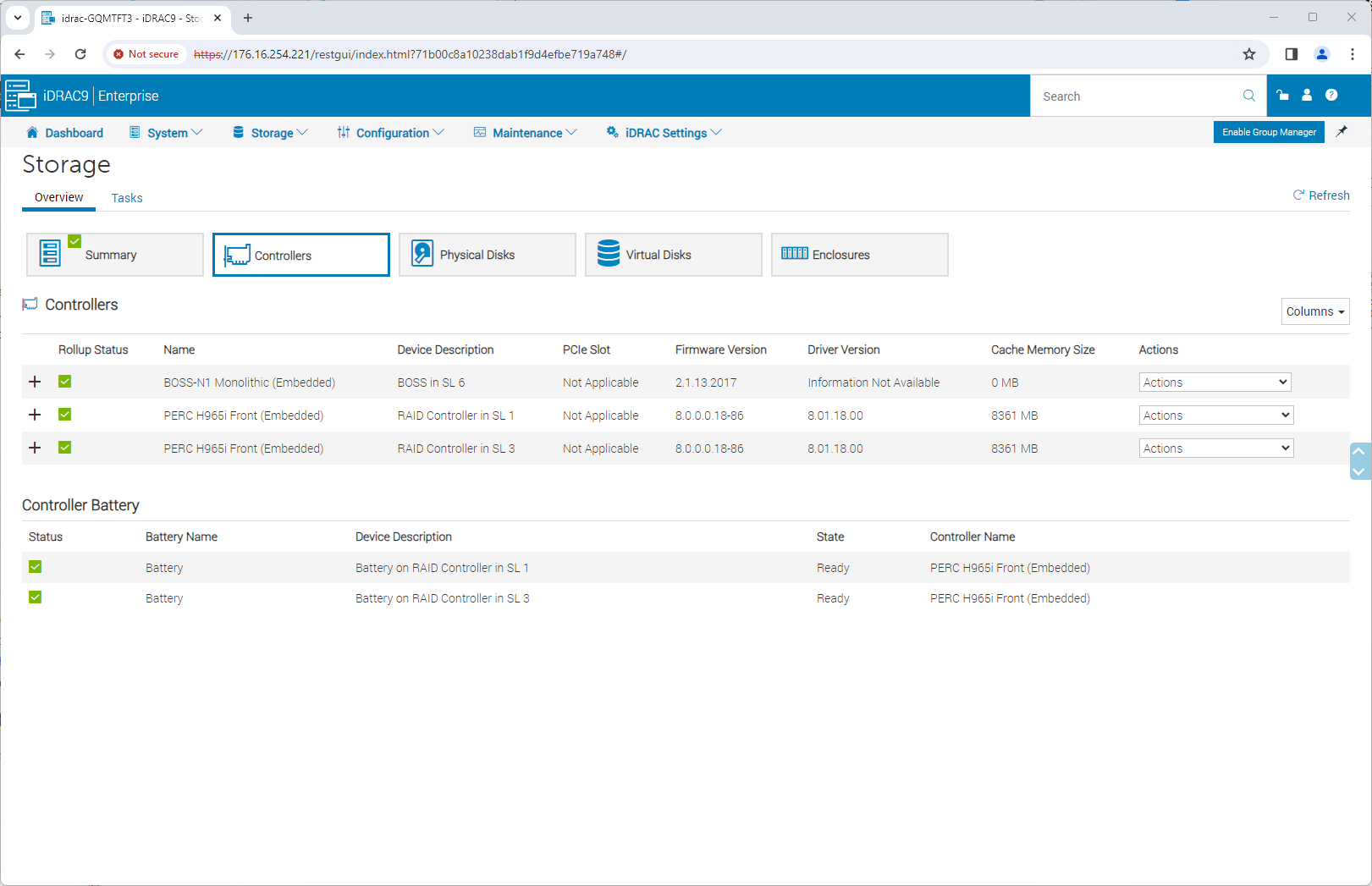1372x886 pixels.
Task: Expand the PERC H965i SL 1 controller row
Action: 35,415
